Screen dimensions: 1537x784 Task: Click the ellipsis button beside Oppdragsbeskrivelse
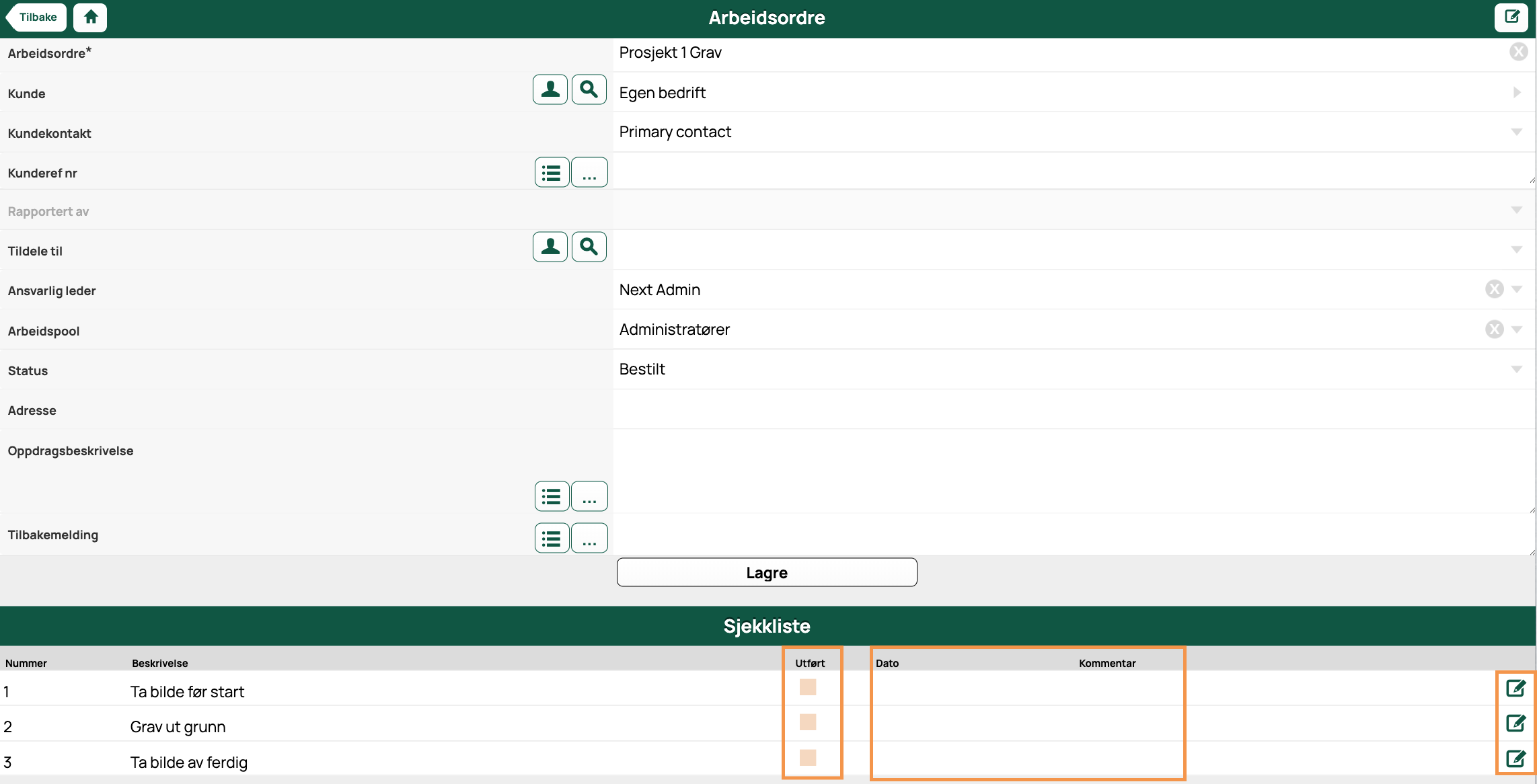coord(589,497)
